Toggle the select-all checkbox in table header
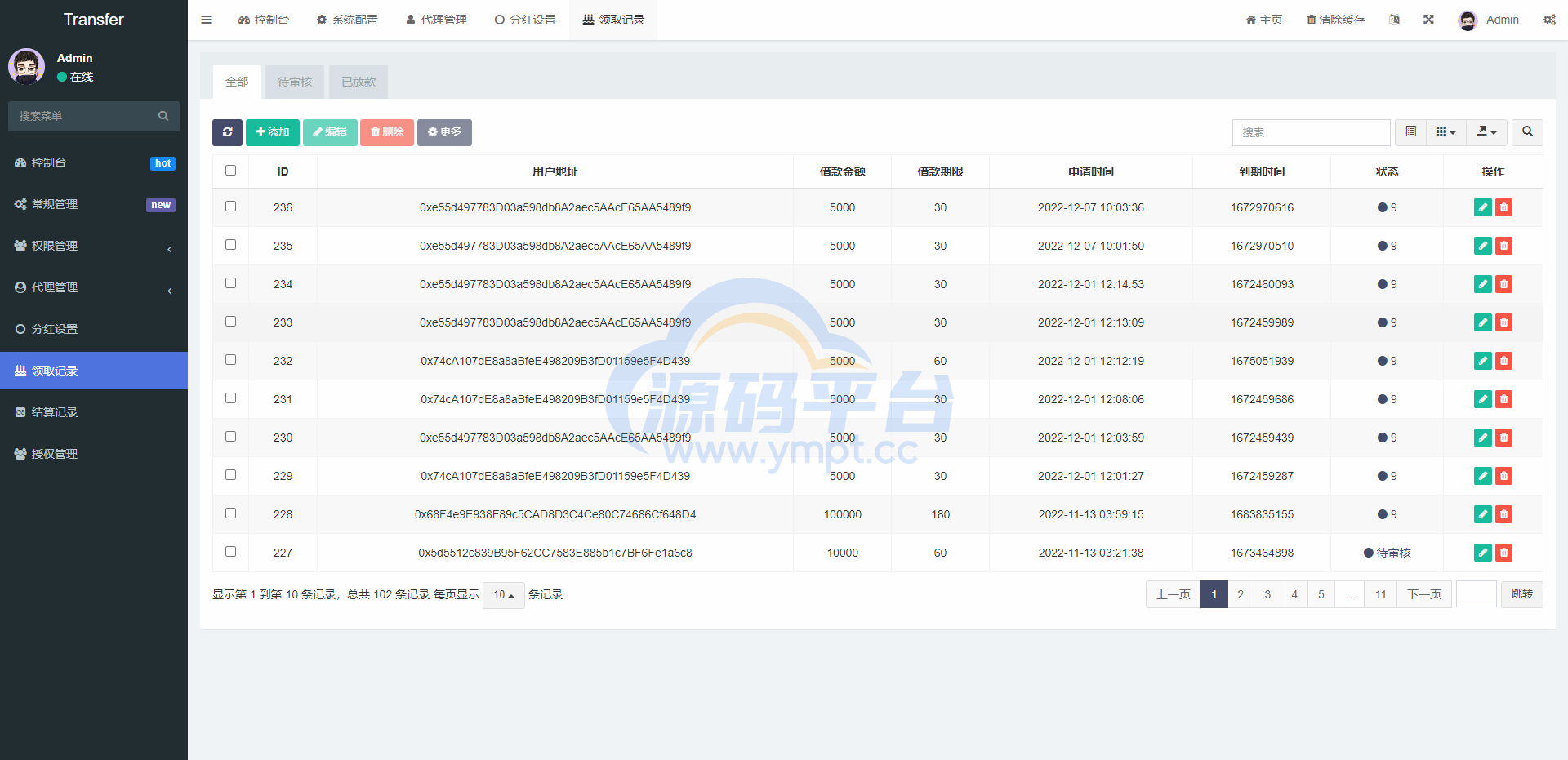 click(230, 171)
